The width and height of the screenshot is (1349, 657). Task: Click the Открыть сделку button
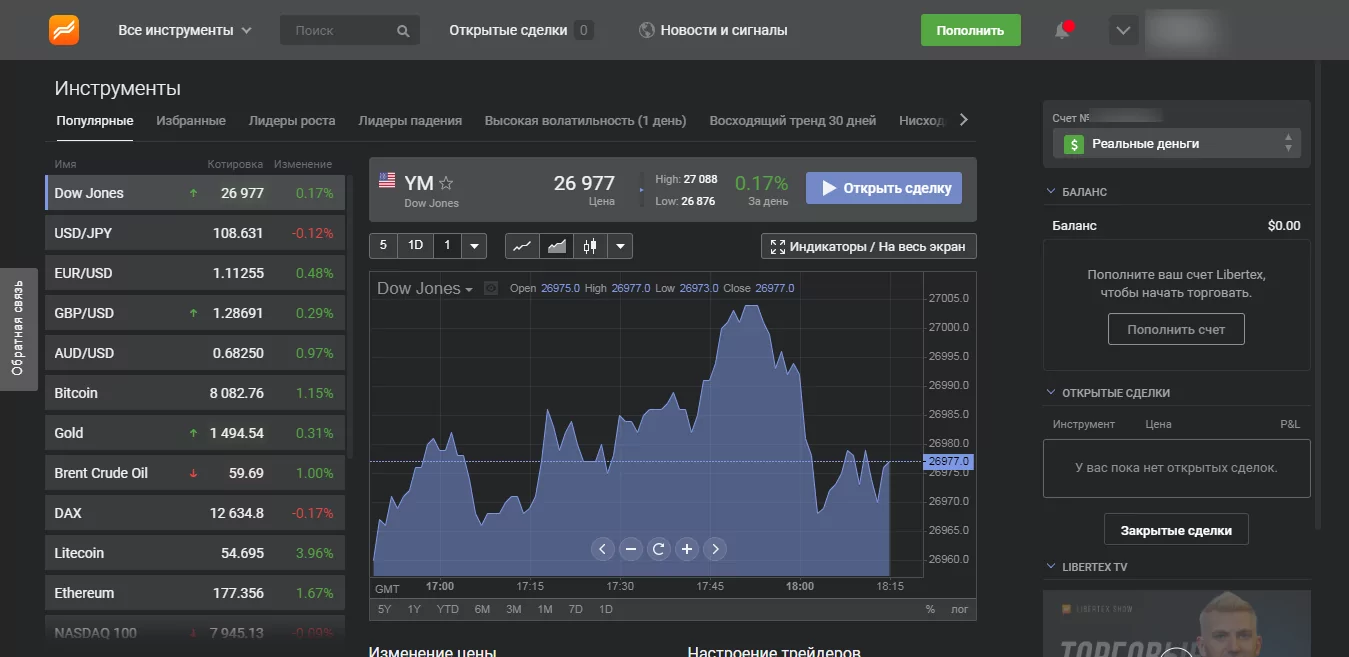[884, 188]
